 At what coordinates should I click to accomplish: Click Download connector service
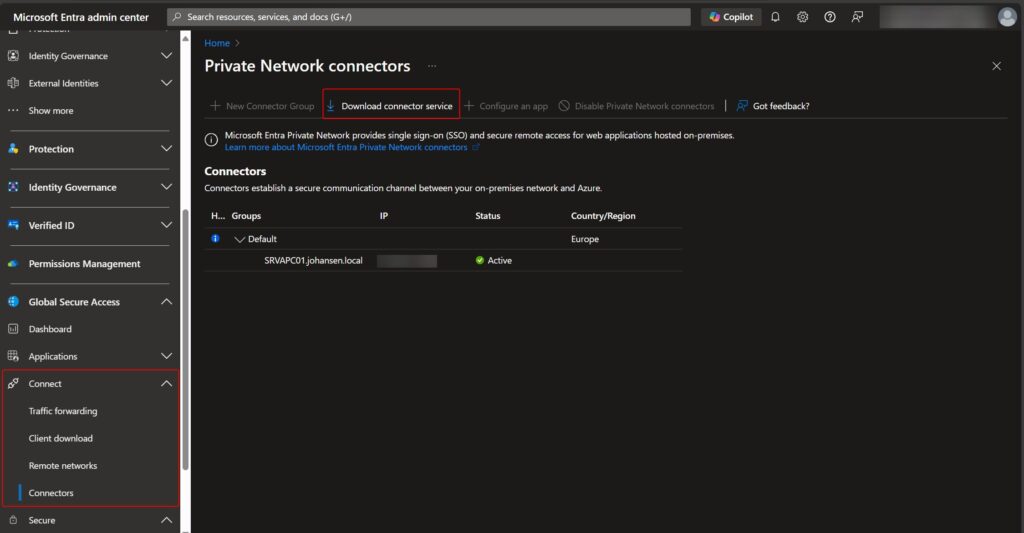(390, 106)
